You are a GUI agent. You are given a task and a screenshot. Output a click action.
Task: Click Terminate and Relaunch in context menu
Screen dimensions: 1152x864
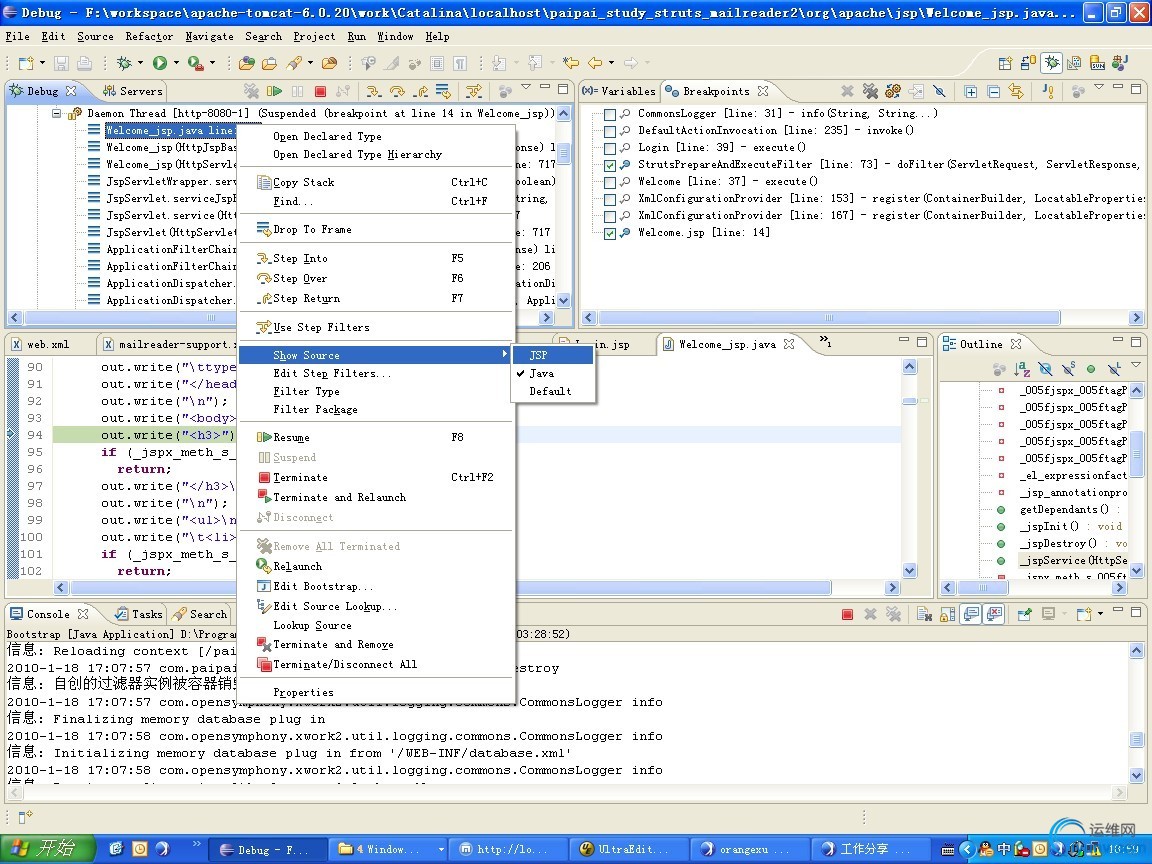pyautogui.click(x=377, y=497)
